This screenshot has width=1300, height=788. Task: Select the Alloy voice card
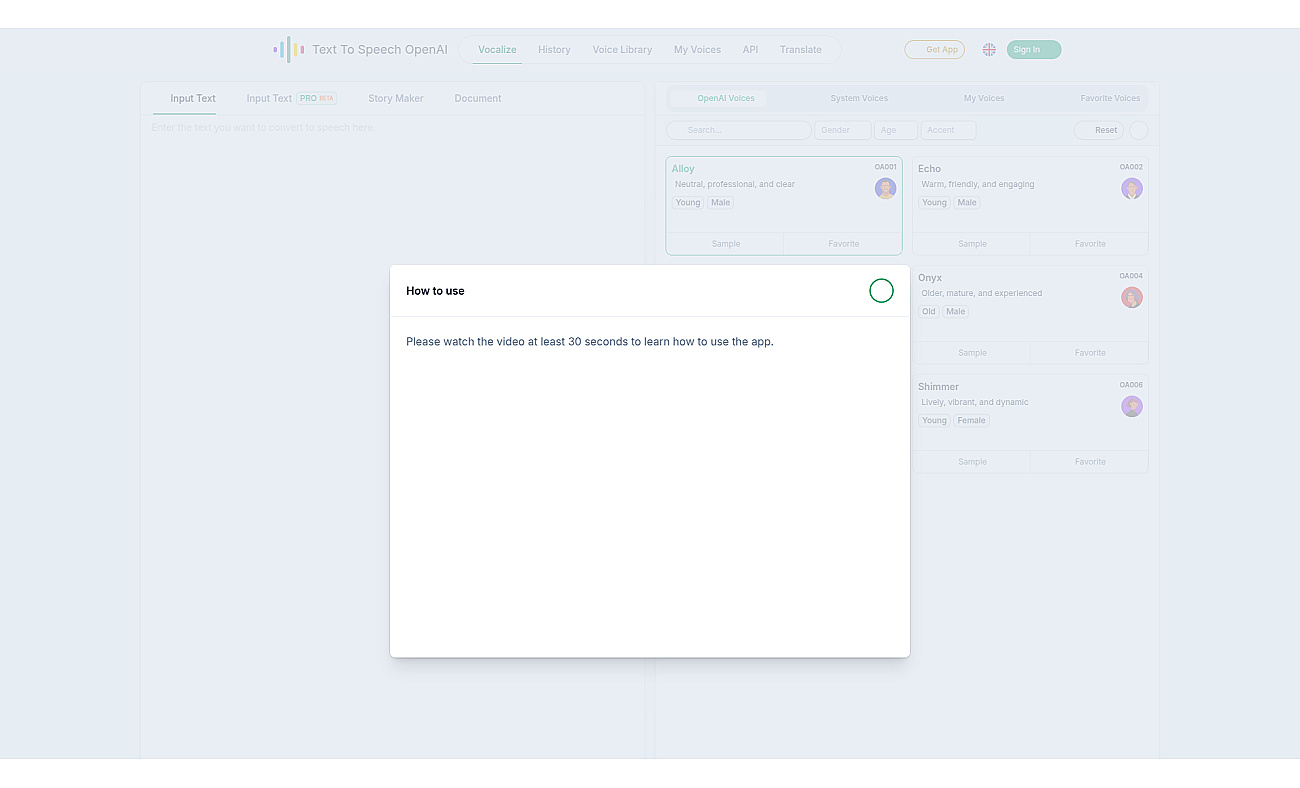pos(784,205)
